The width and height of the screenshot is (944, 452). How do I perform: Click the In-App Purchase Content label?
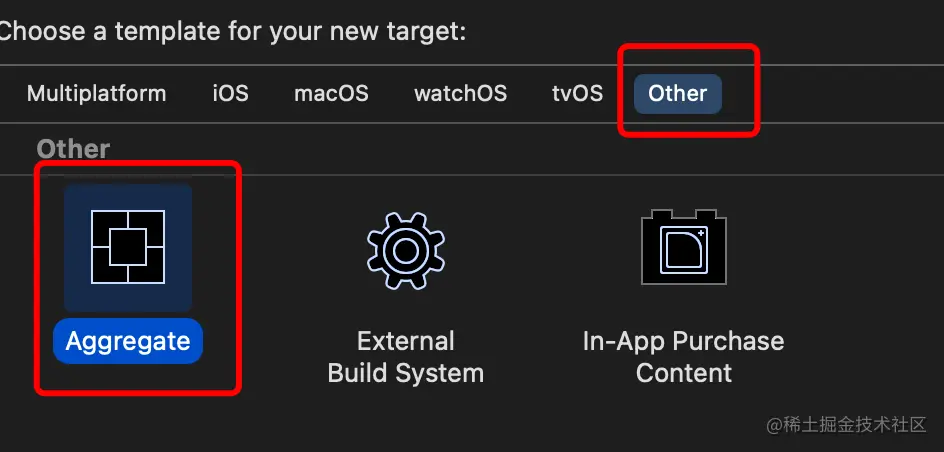pos(683,357)
